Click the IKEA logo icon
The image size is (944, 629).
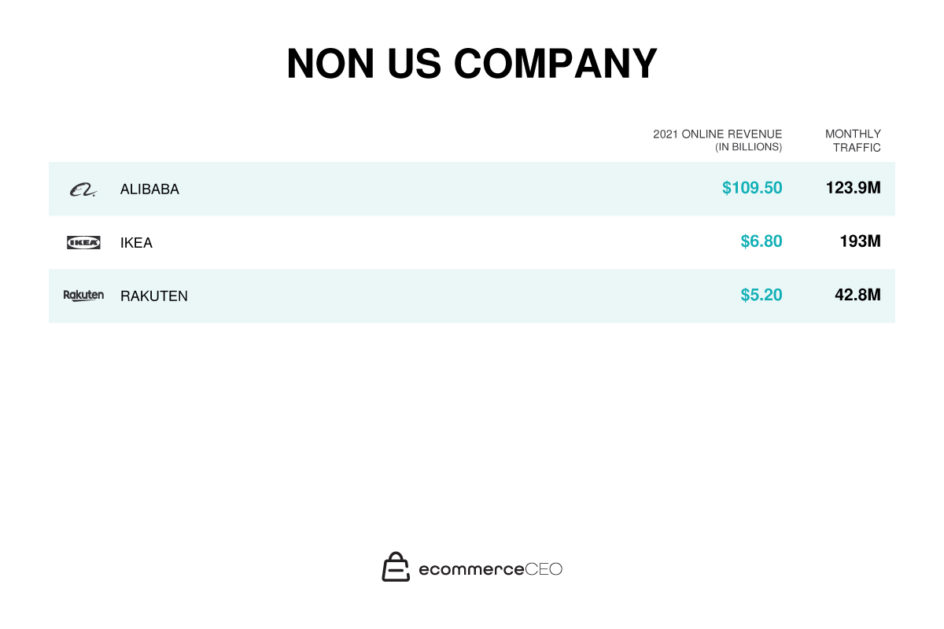tap(83, 242)
